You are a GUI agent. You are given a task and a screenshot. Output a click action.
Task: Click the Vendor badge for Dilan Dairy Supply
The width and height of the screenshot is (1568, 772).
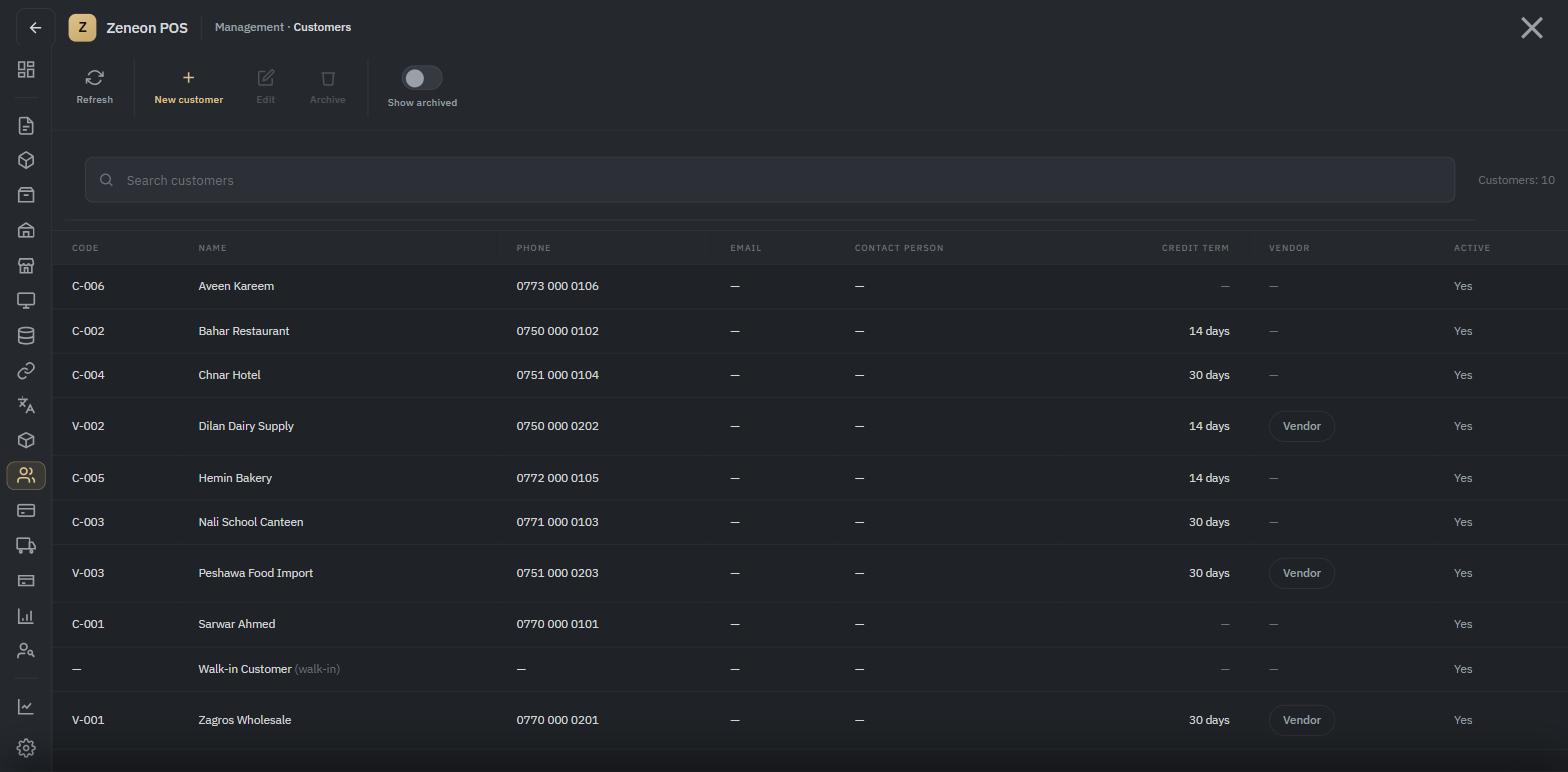point(1301,426)
